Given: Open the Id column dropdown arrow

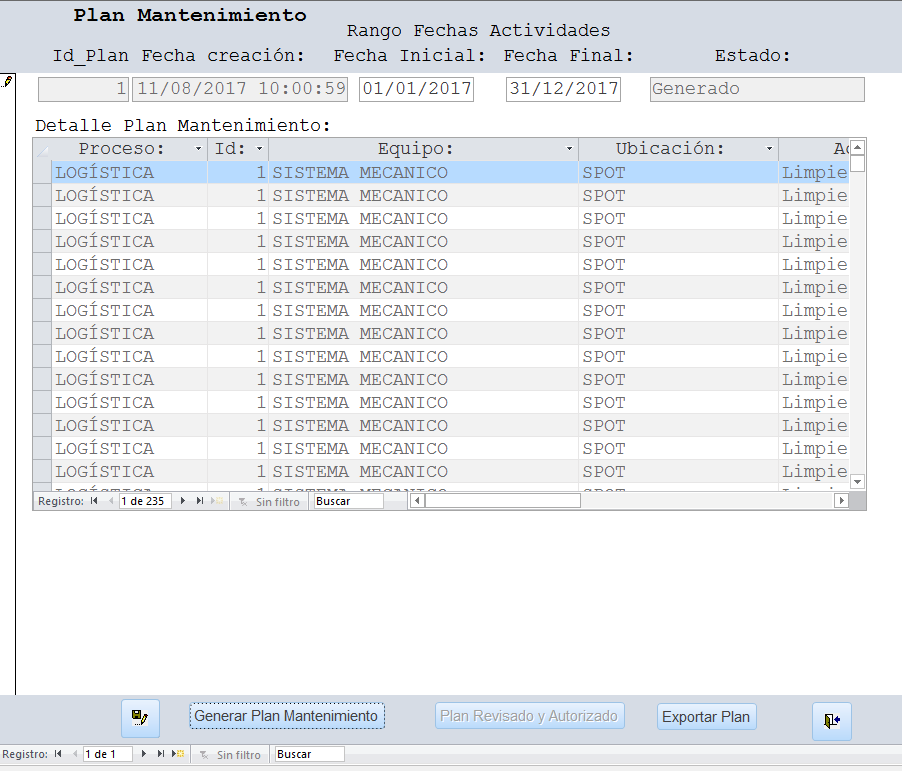Looking at the screenshot, I should (x=260, y=149).
